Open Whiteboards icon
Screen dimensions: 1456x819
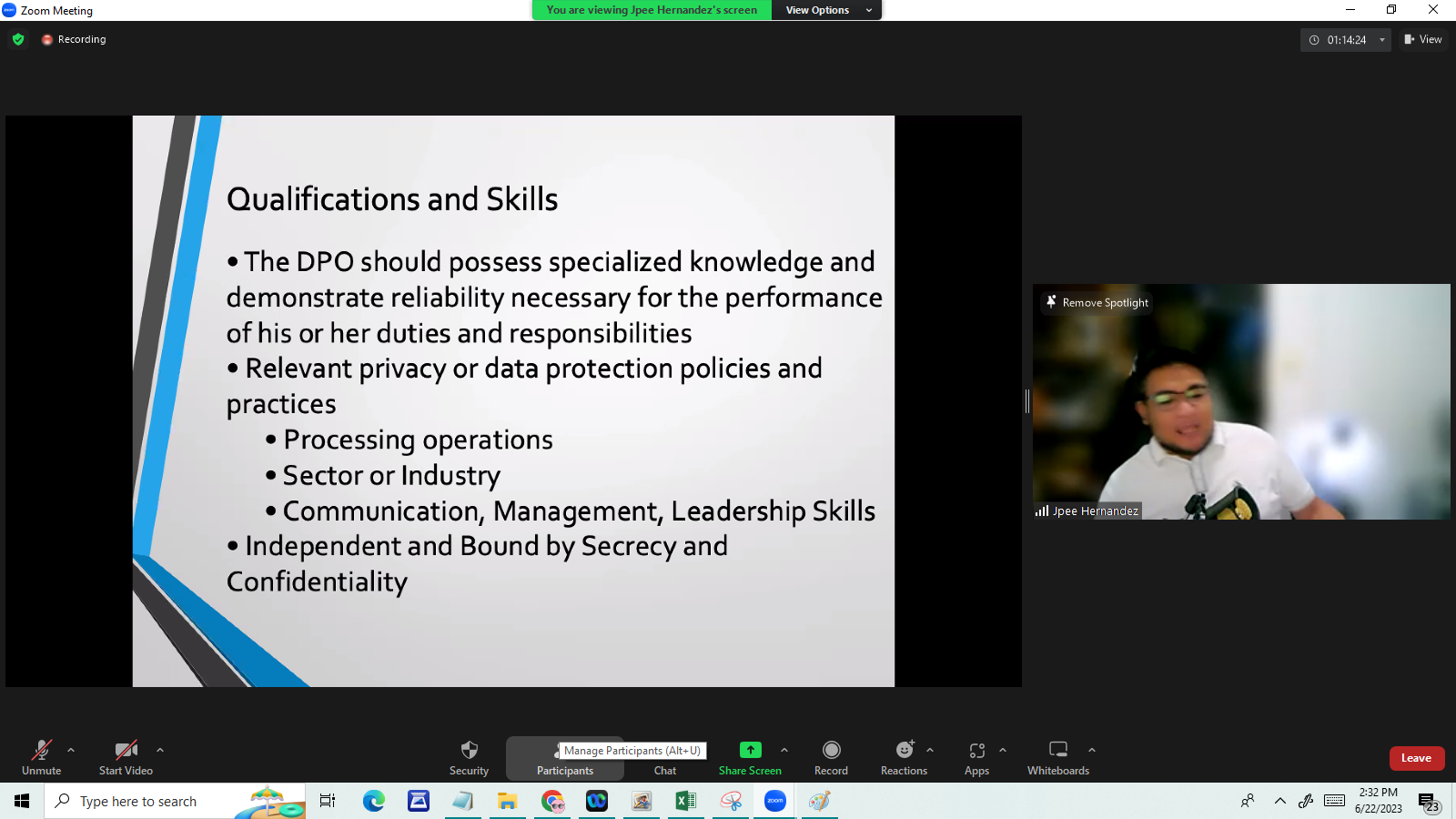pos(1058,750)
